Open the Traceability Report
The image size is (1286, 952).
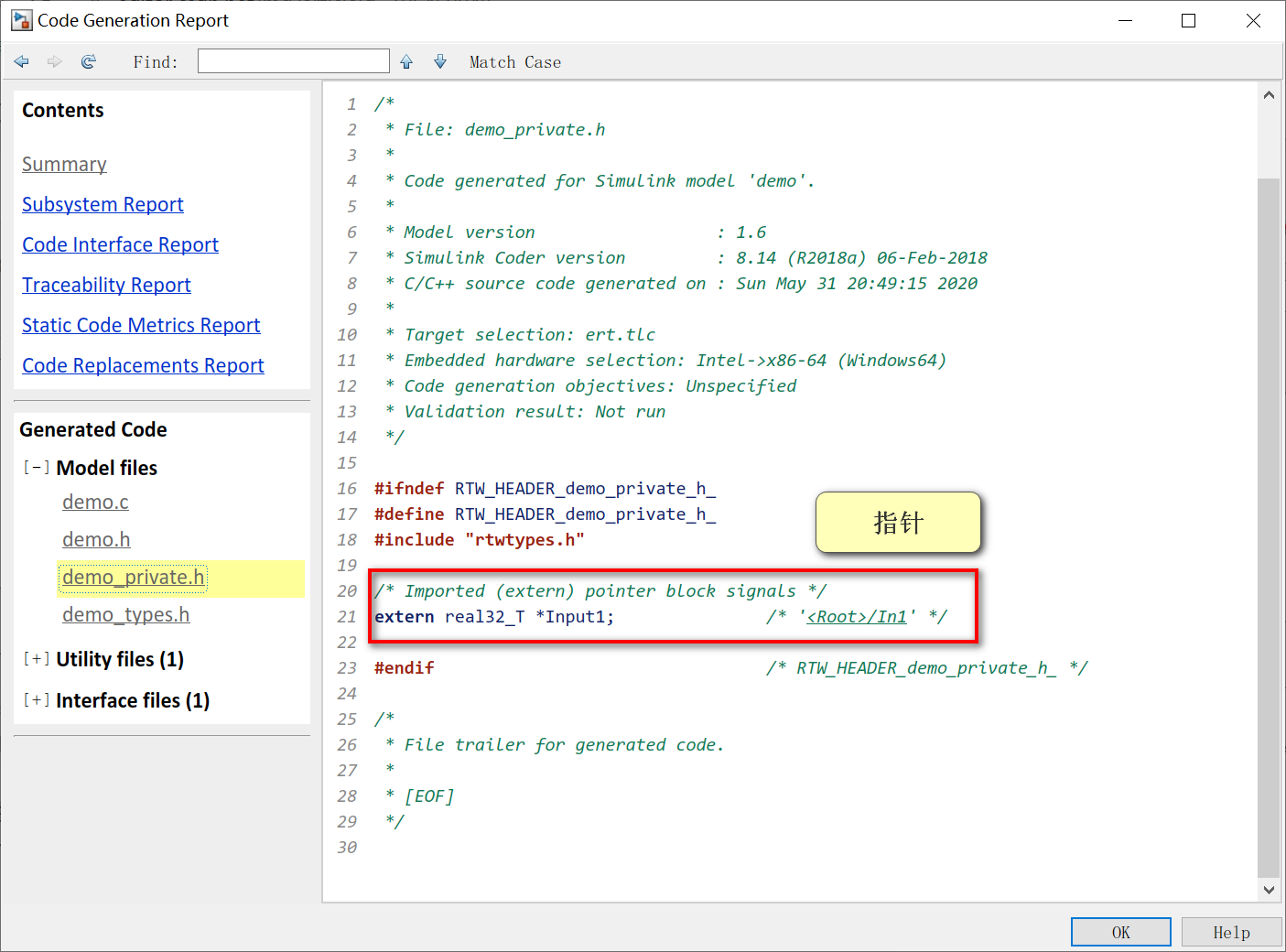click(106, 286)
